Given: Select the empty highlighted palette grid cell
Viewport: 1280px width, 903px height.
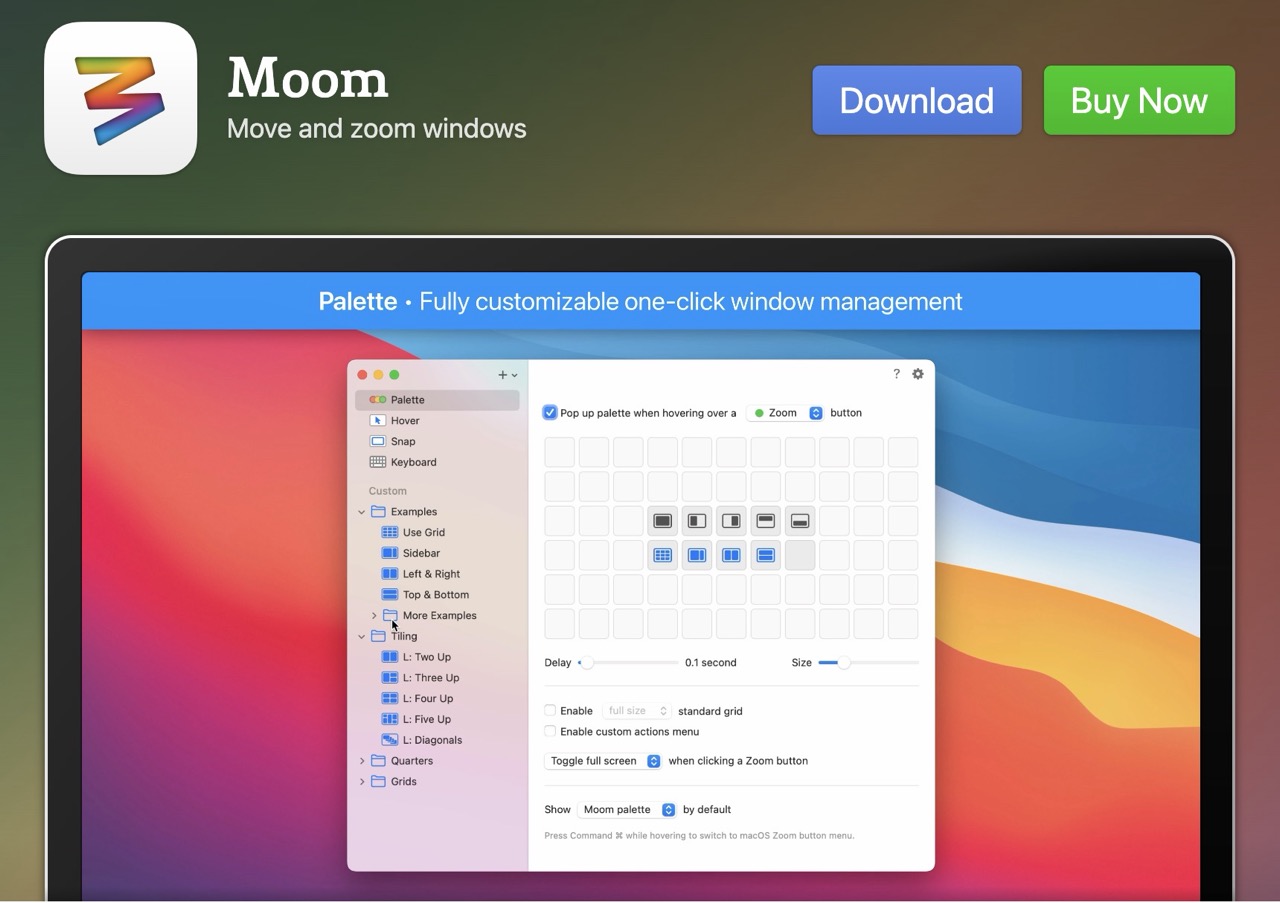Looking at the screenshot, I should 800,555.
